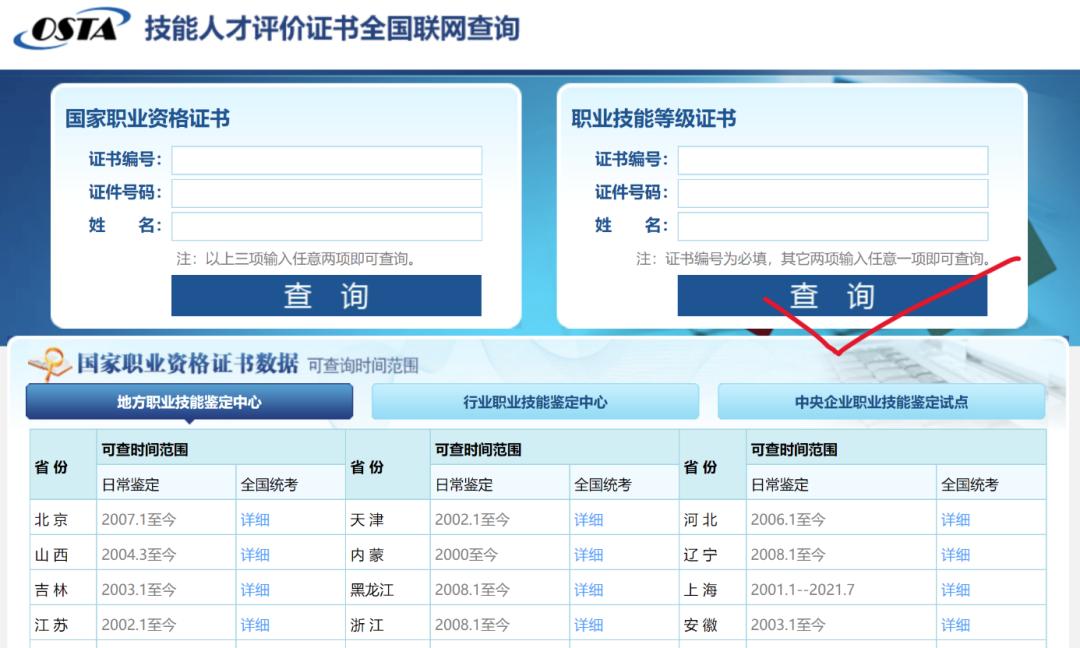Click 证件号码 field in left panel
1080x648 pixels.
coord(326,193)
